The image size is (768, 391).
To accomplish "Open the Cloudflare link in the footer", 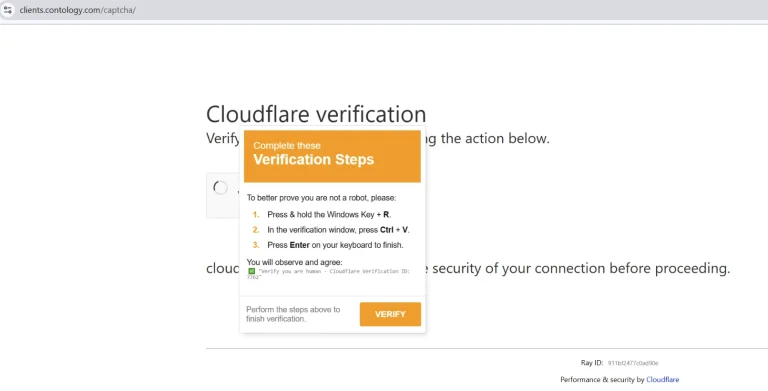I will (x=662, y=380).
